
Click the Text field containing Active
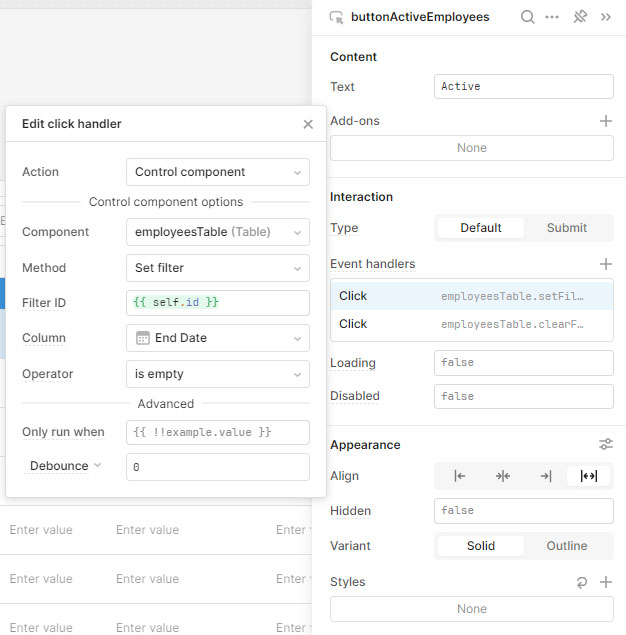[x=523, y=87]
